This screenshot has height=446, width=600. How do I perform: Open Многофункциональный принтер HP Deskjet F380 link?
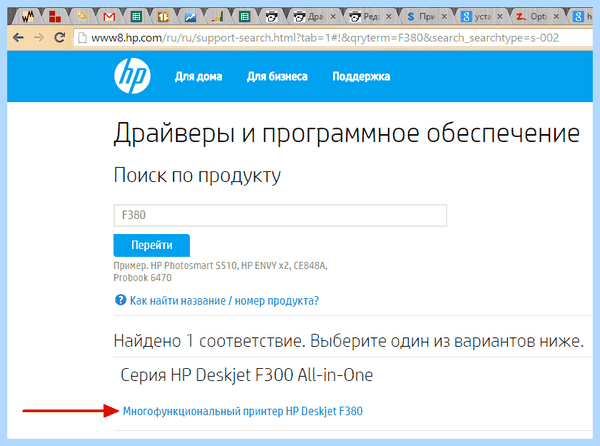tap(243, 411)
